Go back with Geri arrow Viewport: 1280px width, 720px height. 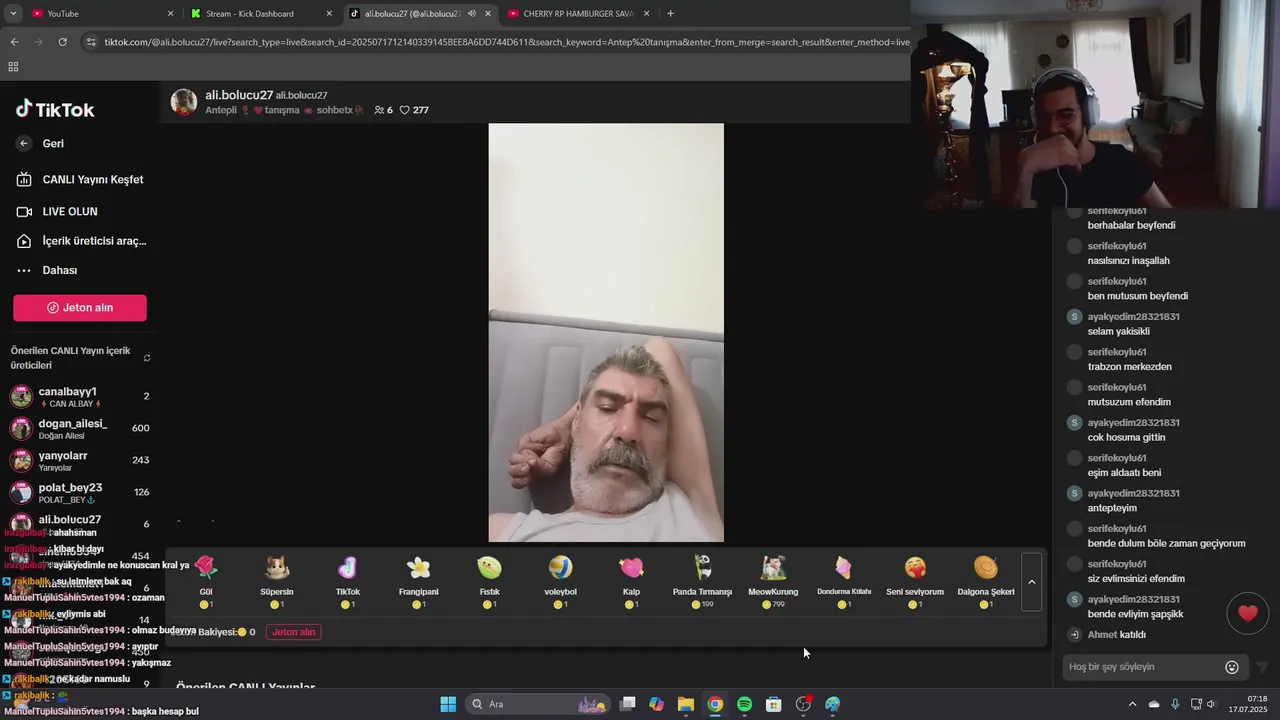point(24,144)
